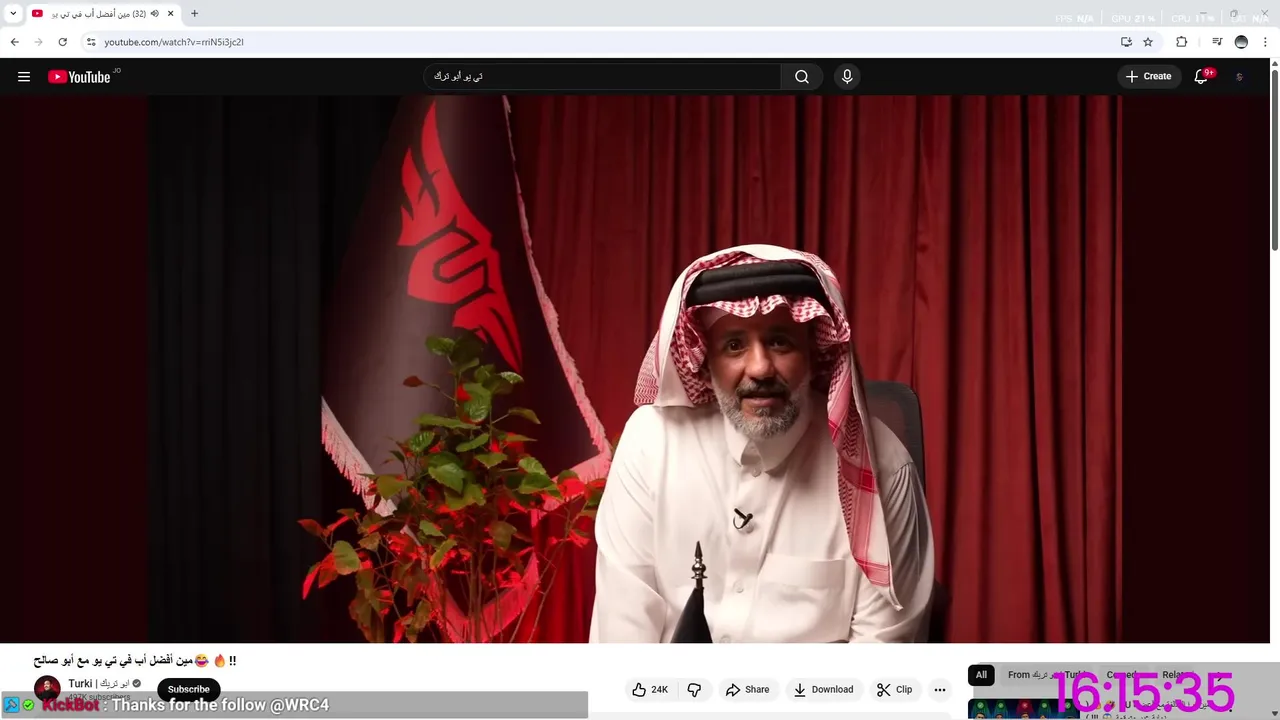Pause the video by clicking the player

tap(634, 369)
